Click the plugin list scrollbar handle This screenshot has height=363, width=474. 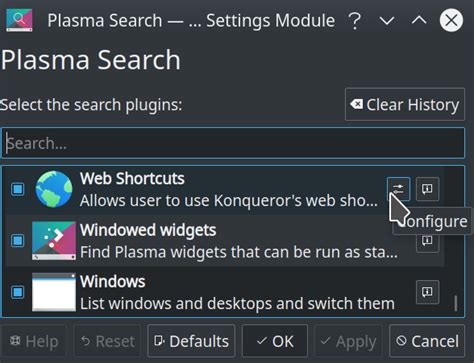pos(455,302)
